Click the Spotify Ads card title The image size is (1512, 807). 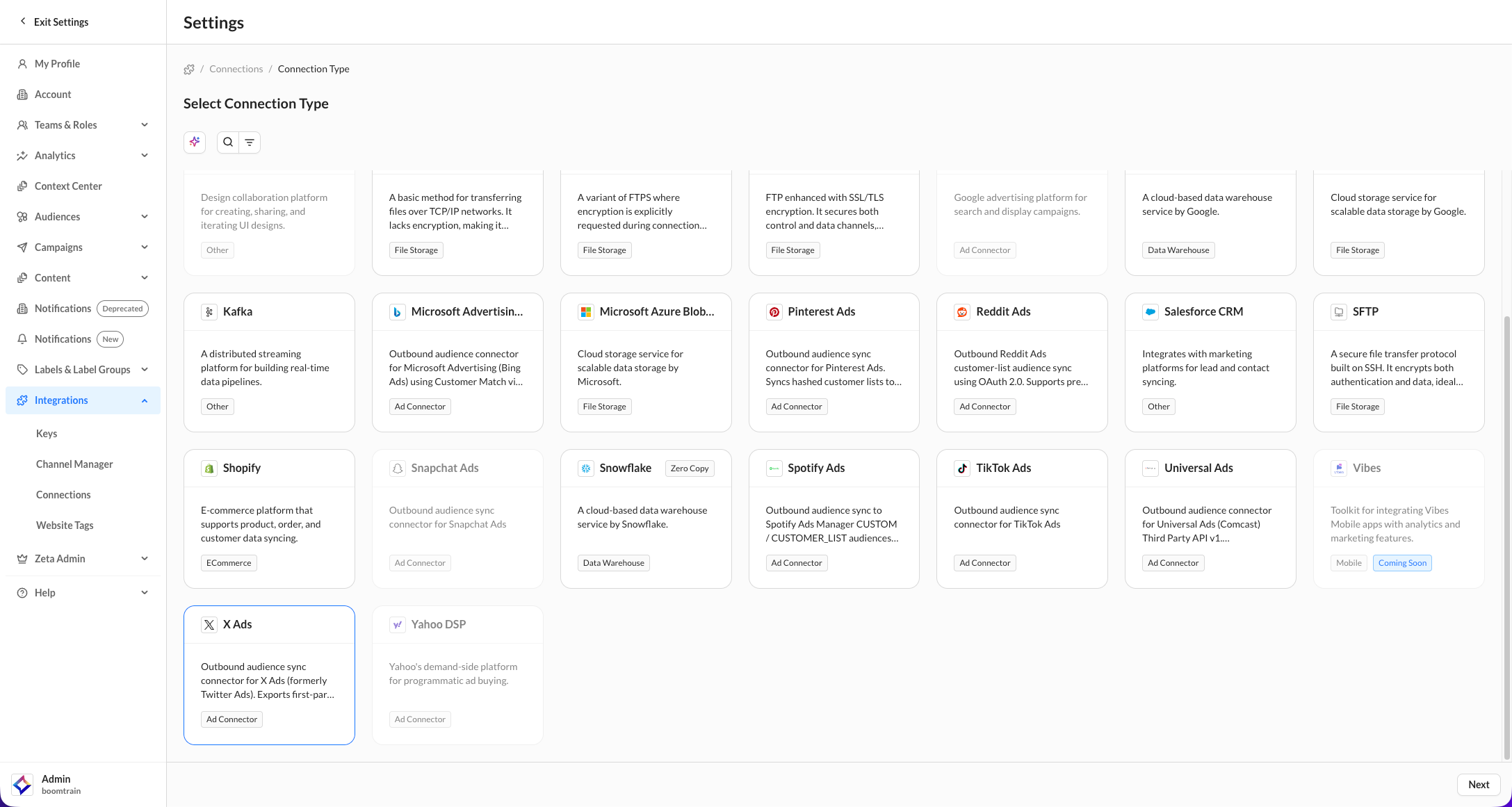click(816, 468)
